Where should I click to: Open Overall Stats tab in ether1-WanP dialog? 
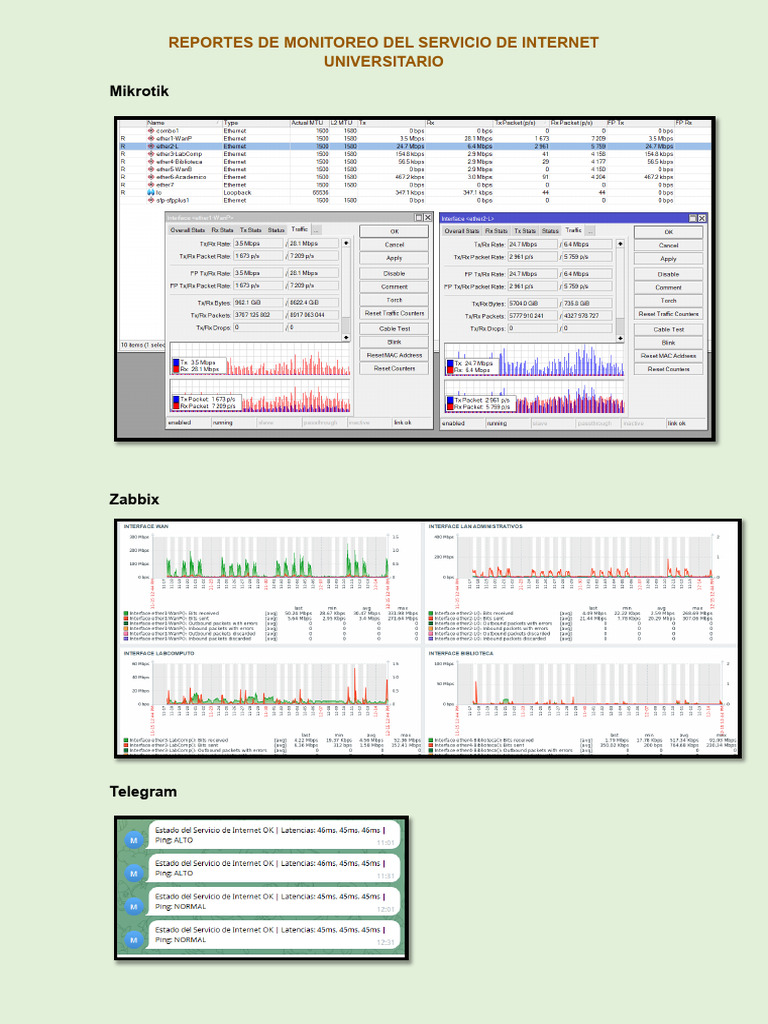coord(188,230)
